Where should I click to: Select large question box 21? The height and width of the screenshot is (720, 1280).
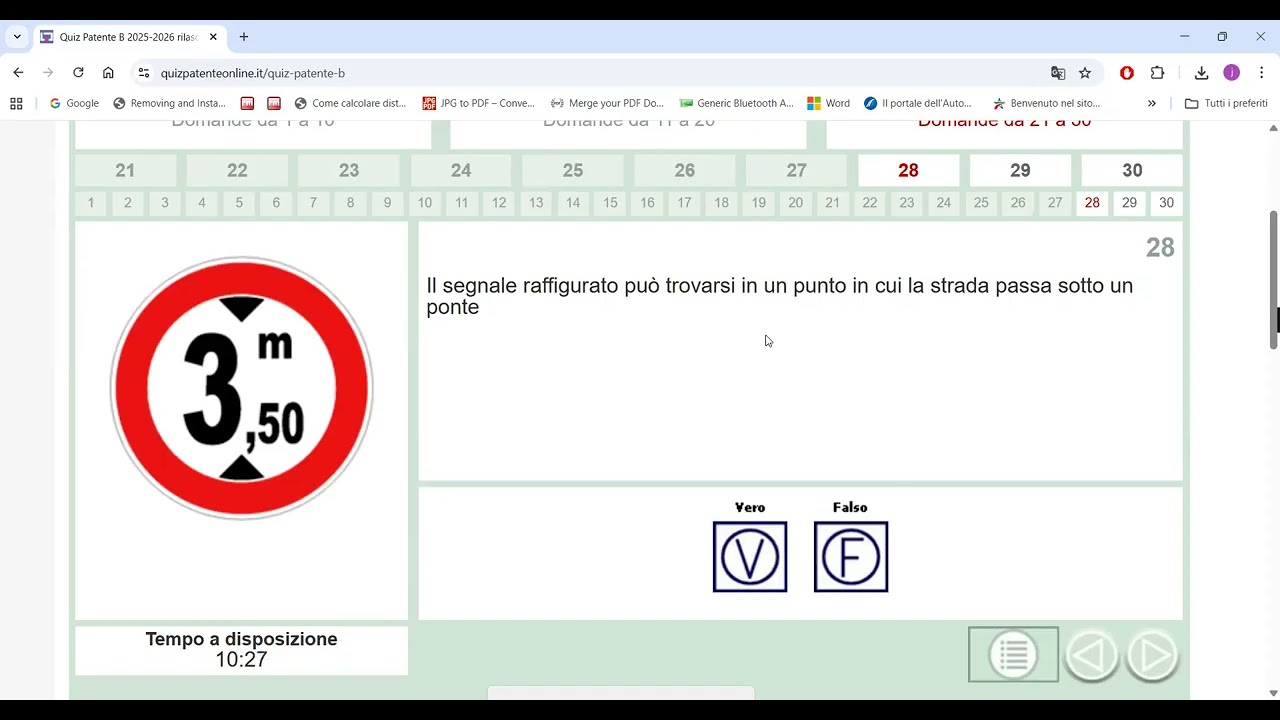[x=125, y=170]
